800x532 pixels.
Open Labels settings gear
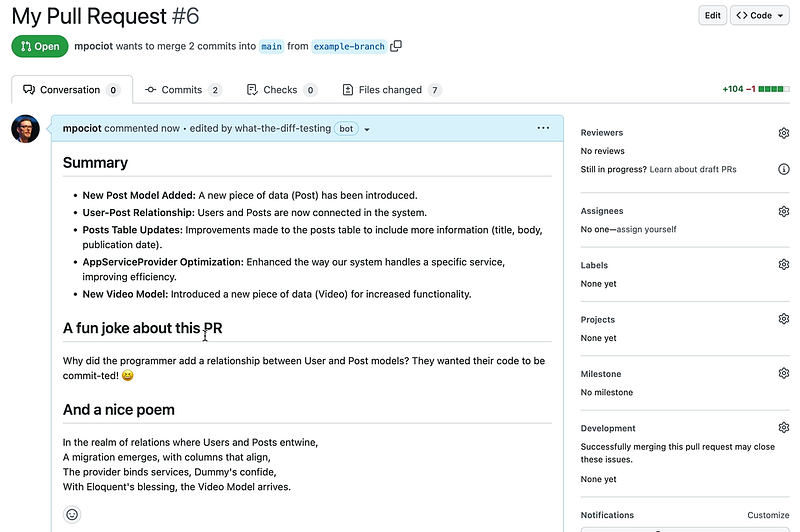784,264
